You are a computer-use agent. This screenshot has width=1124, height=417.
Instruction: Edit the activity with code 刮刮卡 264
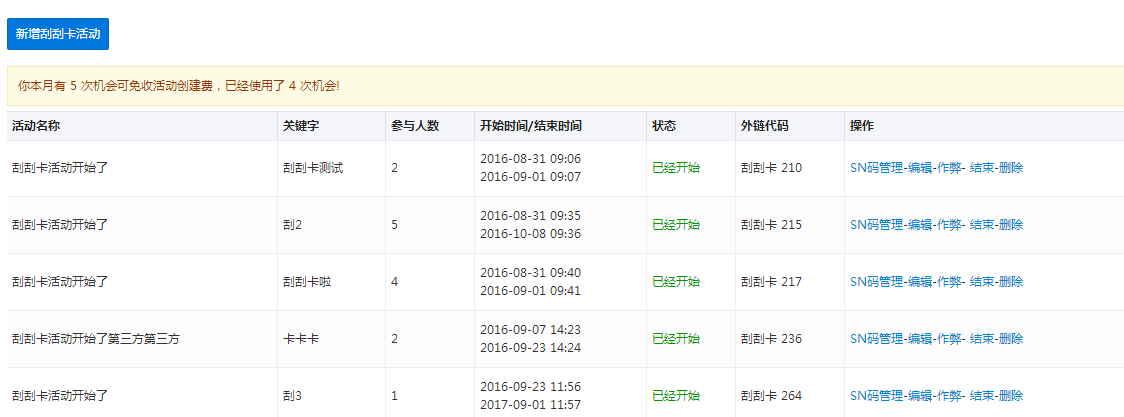pyautogui.click(x=920, y=396)
